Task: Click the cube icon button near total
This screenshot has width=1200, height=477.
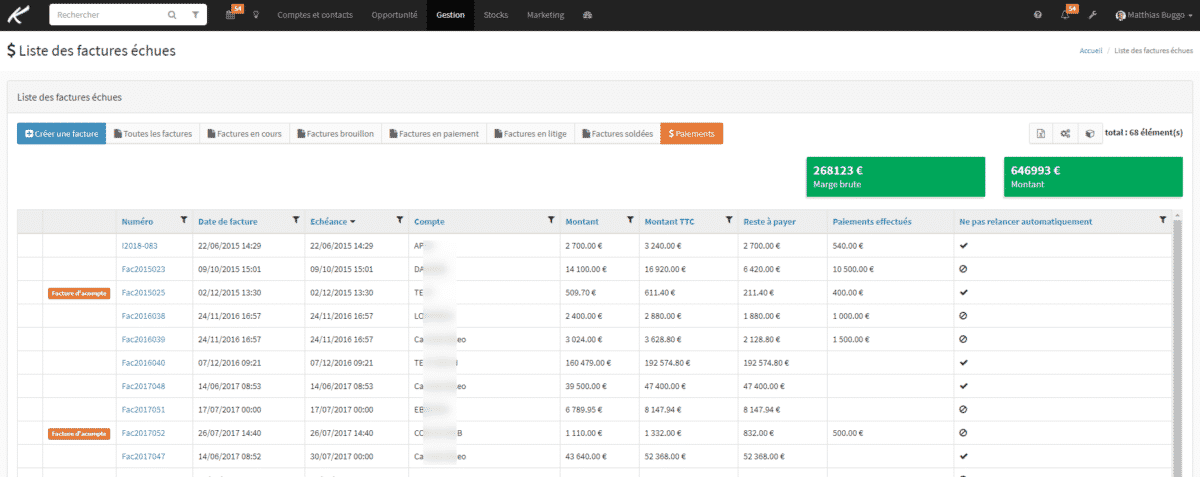Action: click(x=1090, y=133)
